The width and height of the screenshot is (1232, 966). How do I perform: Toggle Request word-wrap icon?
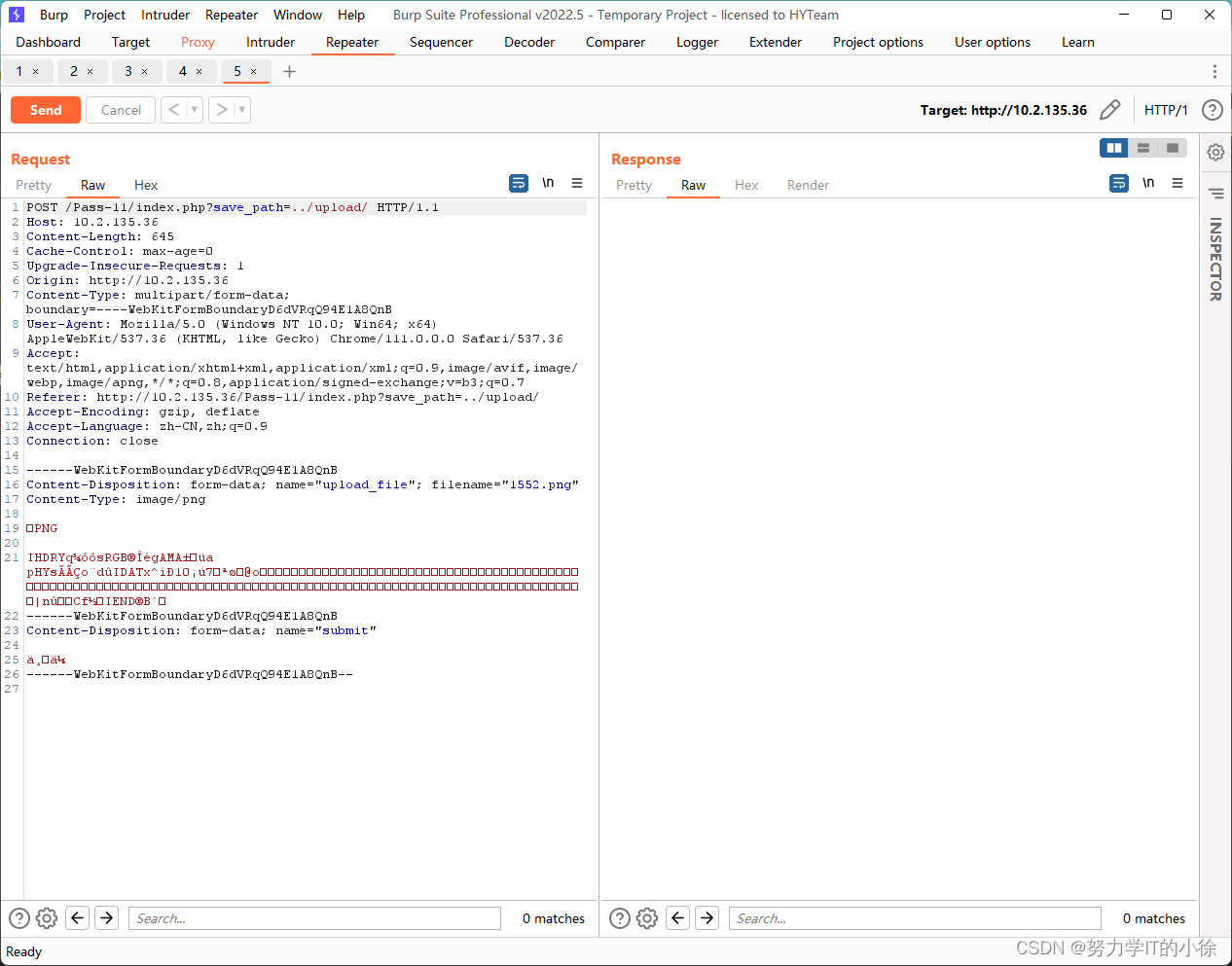point(519,183)
